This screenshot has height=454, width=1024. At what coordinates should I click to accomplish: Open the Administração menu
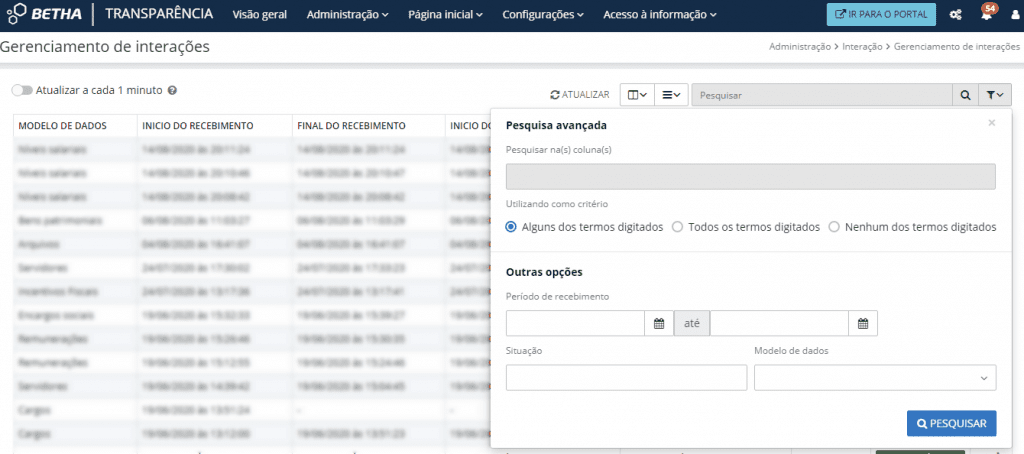point(348,15)
